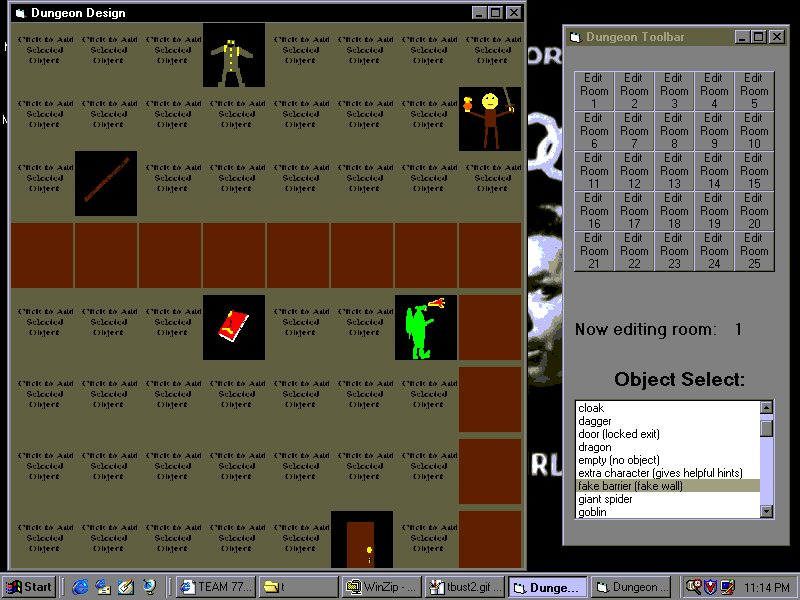Image resolution: width=800 pixels, height=600 pixels.
Task: Select the red book tile
Action: point(234,327)
